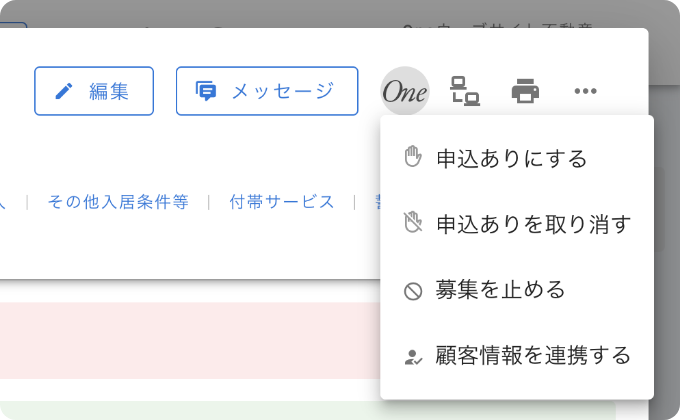Click the prohibition circle icon
This screenshot has height=420, width=680.
(x=413, y=292)
